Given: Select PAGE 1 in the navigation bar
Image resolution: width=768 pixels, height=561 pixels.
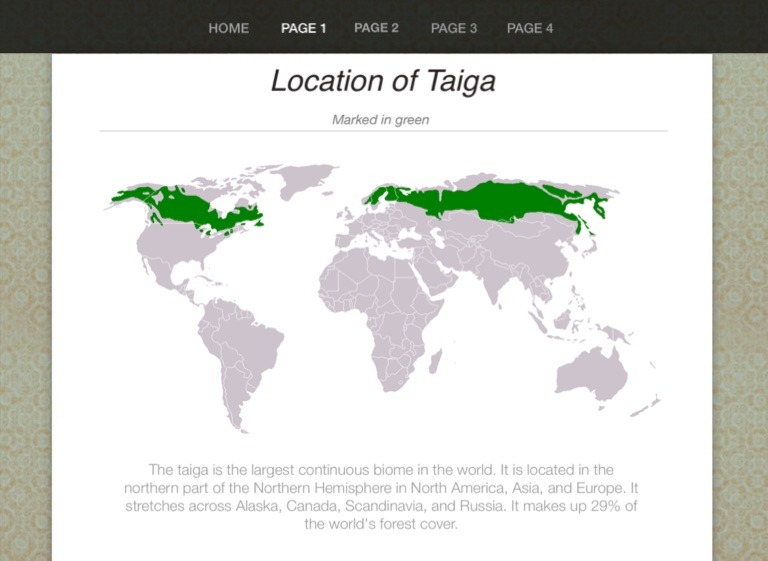Looking at the screenshot, I should [303, 28].
